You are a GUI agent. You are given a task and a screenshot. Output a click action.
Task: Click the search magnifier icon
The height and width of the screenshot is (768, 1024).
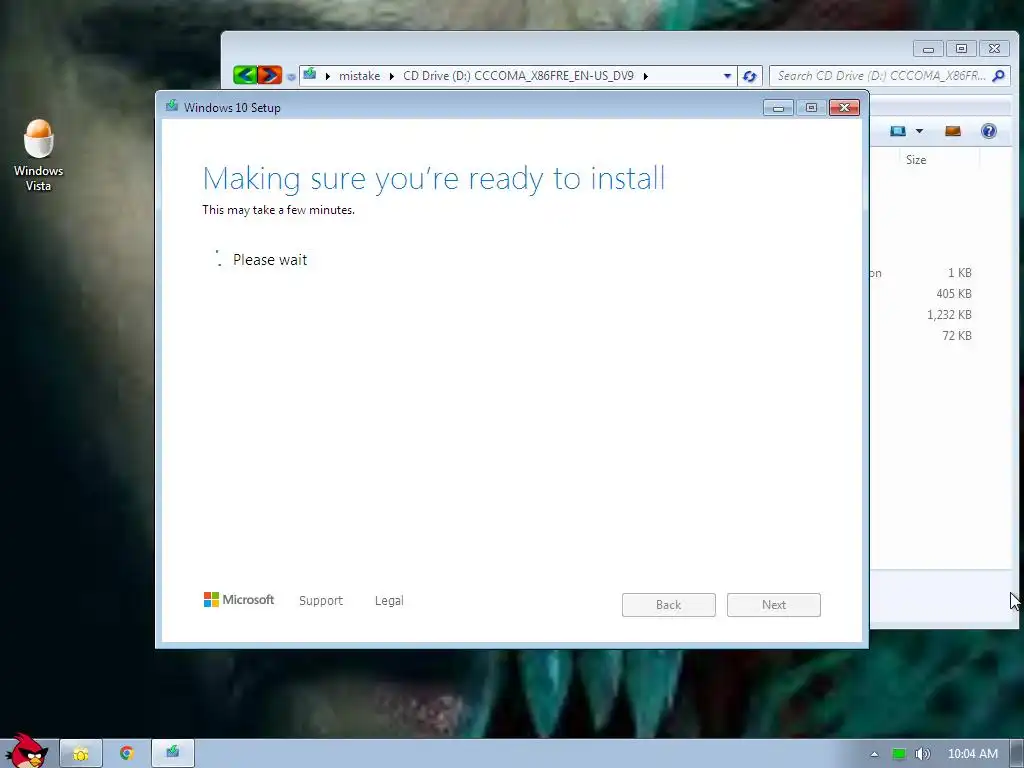coord(998,76)
